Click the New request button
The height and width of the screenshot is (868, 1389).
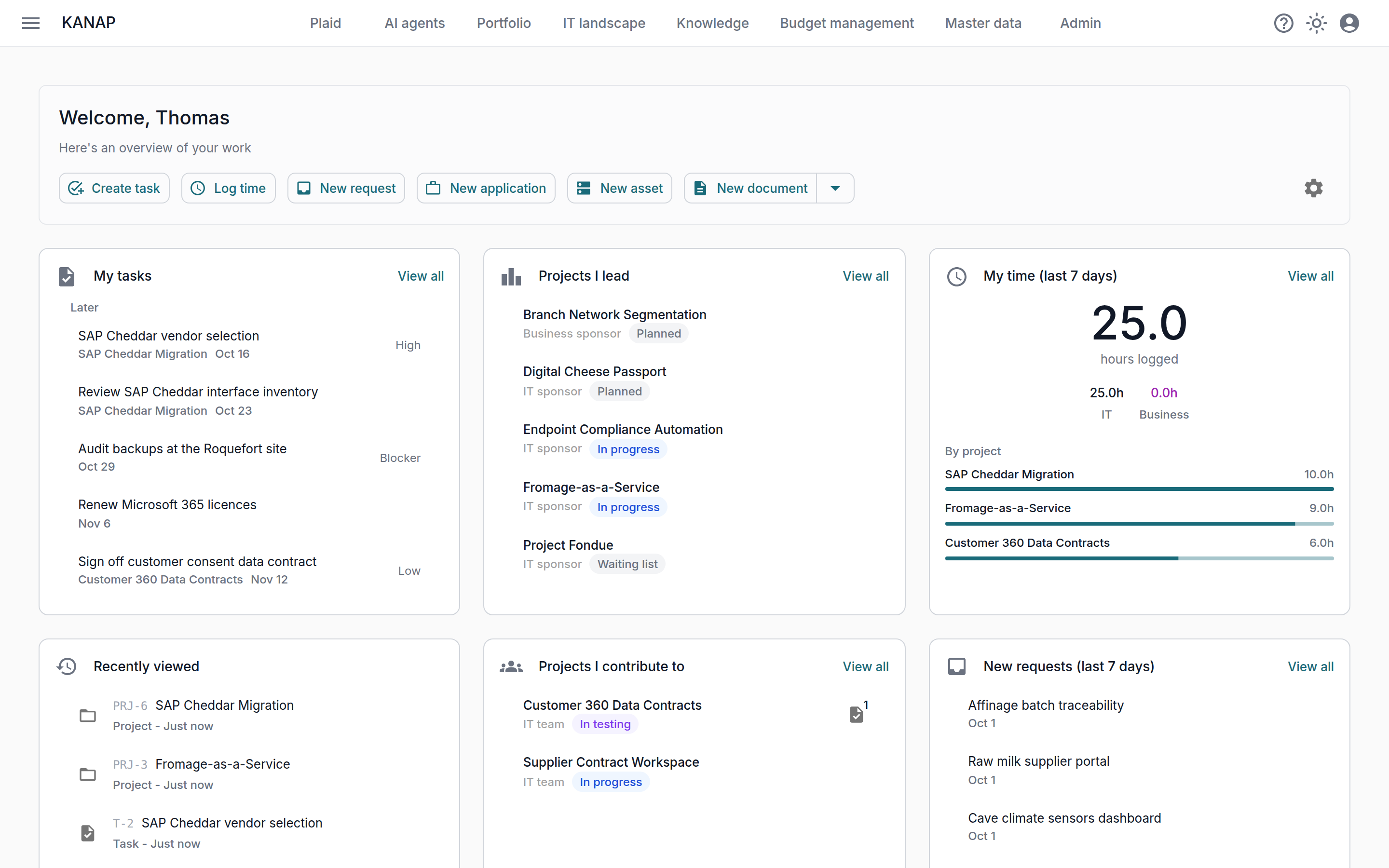(346, 188)
